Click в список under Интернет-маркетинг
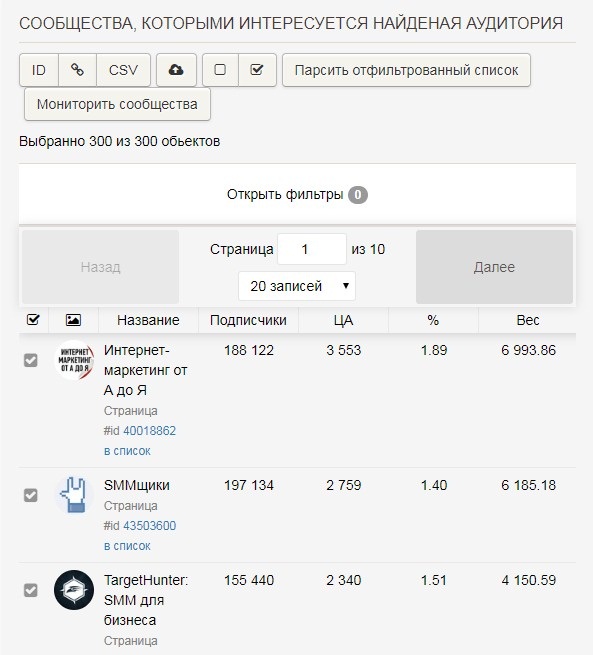 tap(127, 451)
